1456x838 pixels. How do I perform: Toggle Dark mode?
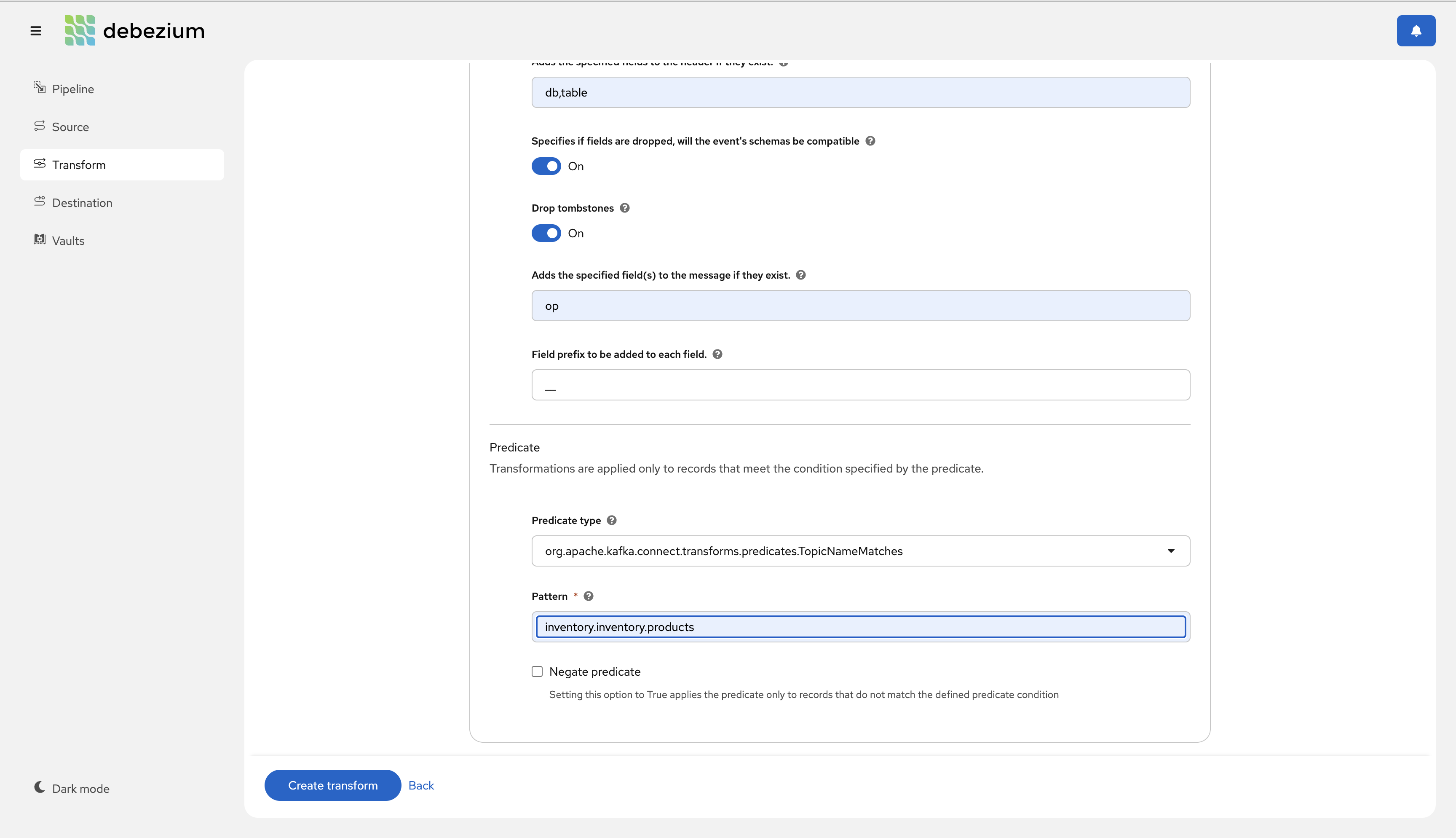(x=71, y=788)
